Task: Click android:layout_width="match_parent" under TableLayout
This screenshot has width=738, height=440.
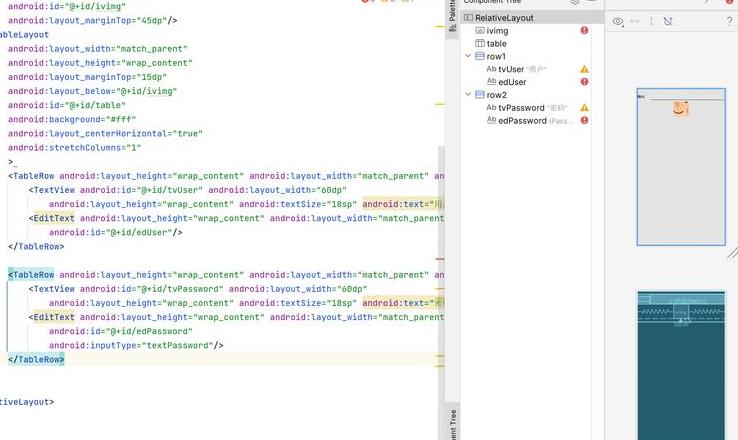Action: coord(97,49)
